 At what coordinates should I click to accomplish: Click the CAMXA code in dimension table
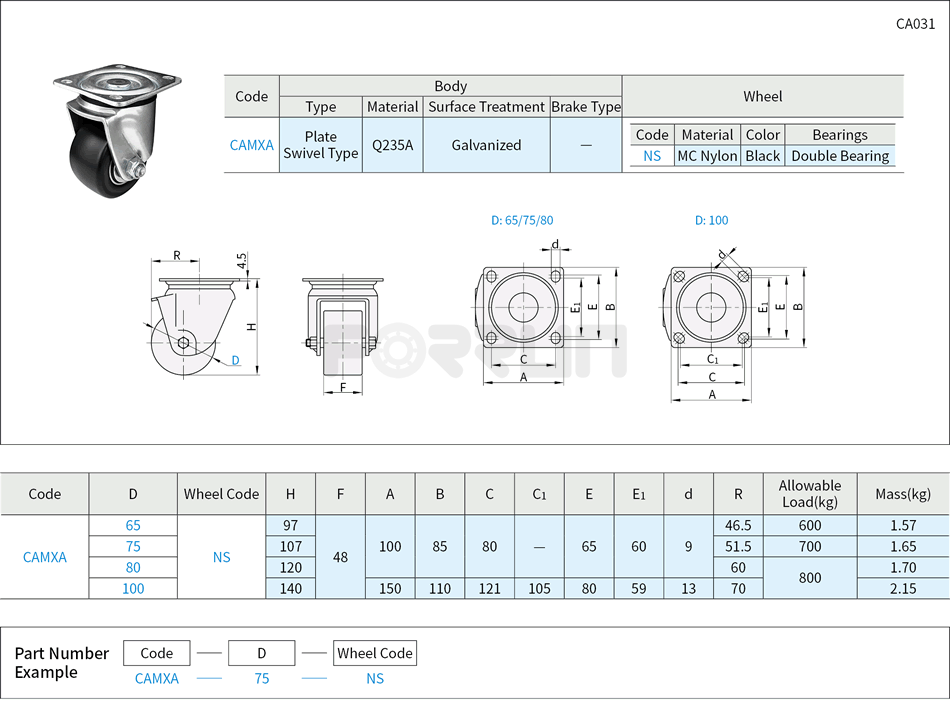point(45,557)
